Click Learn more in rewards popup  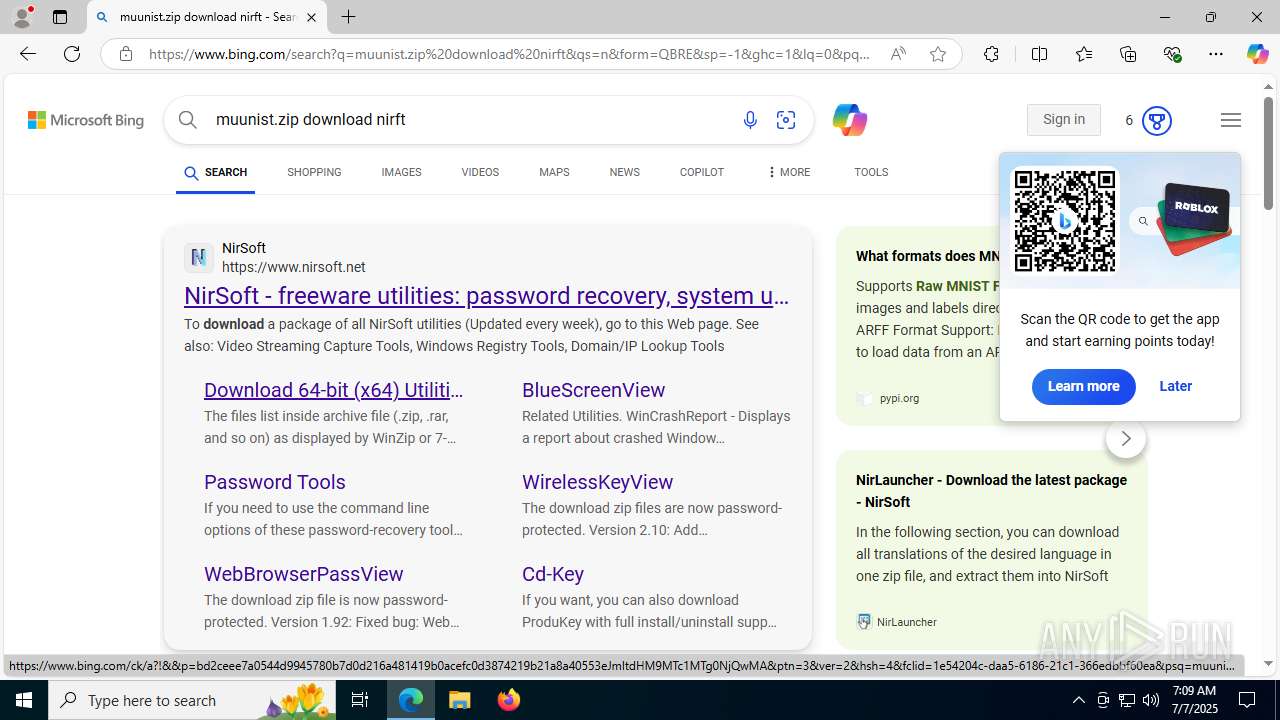click(x=1083, y=387)
